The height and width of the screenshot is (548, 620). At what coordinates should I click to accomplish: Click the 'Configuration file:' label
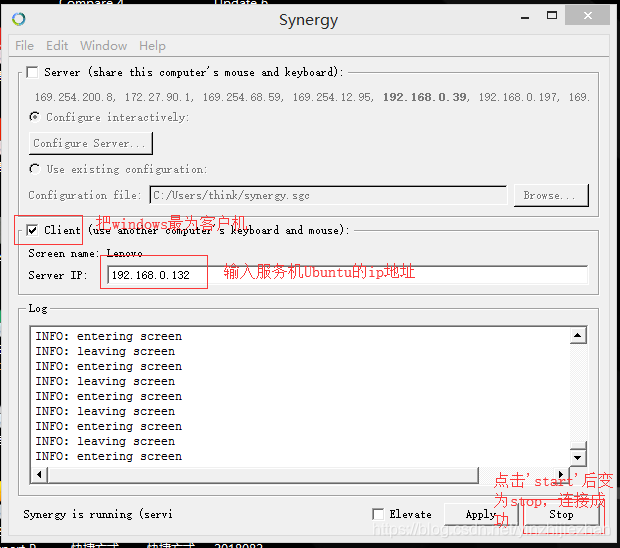[x=84, y=195]
